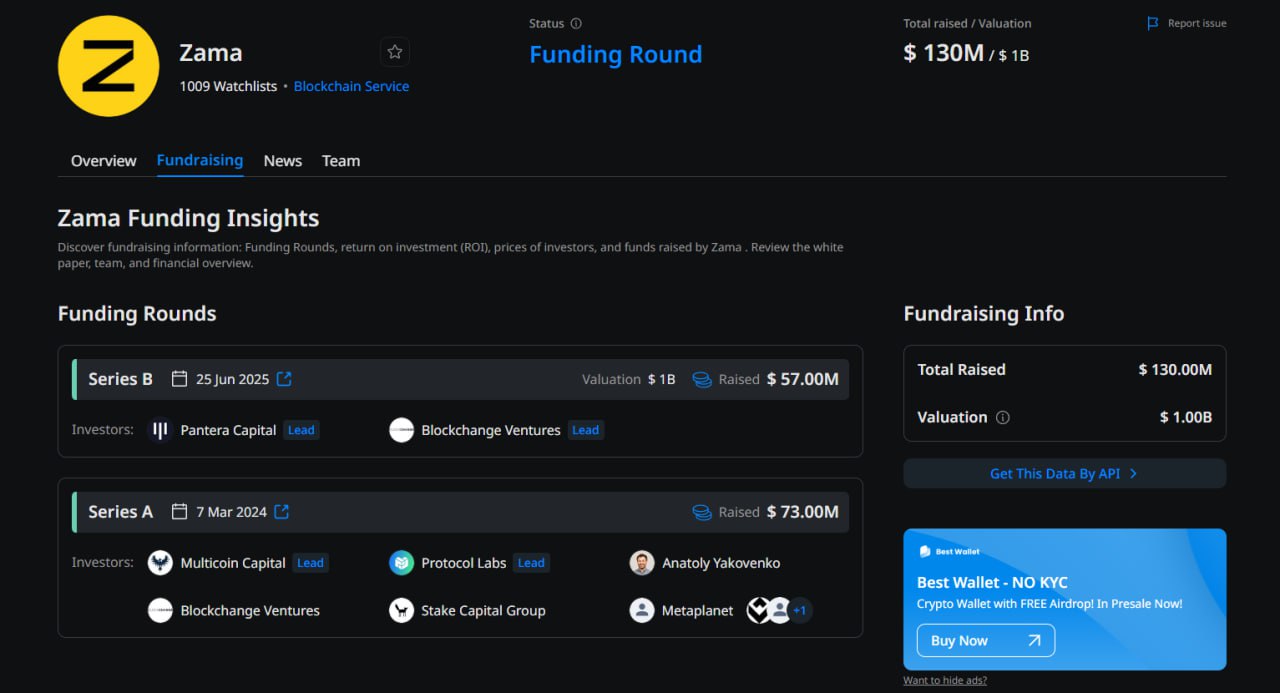The width and height of the screenshot is (1280, 693).
Task: Click the Protocol Labs logo icon
Action: point(401,562)
